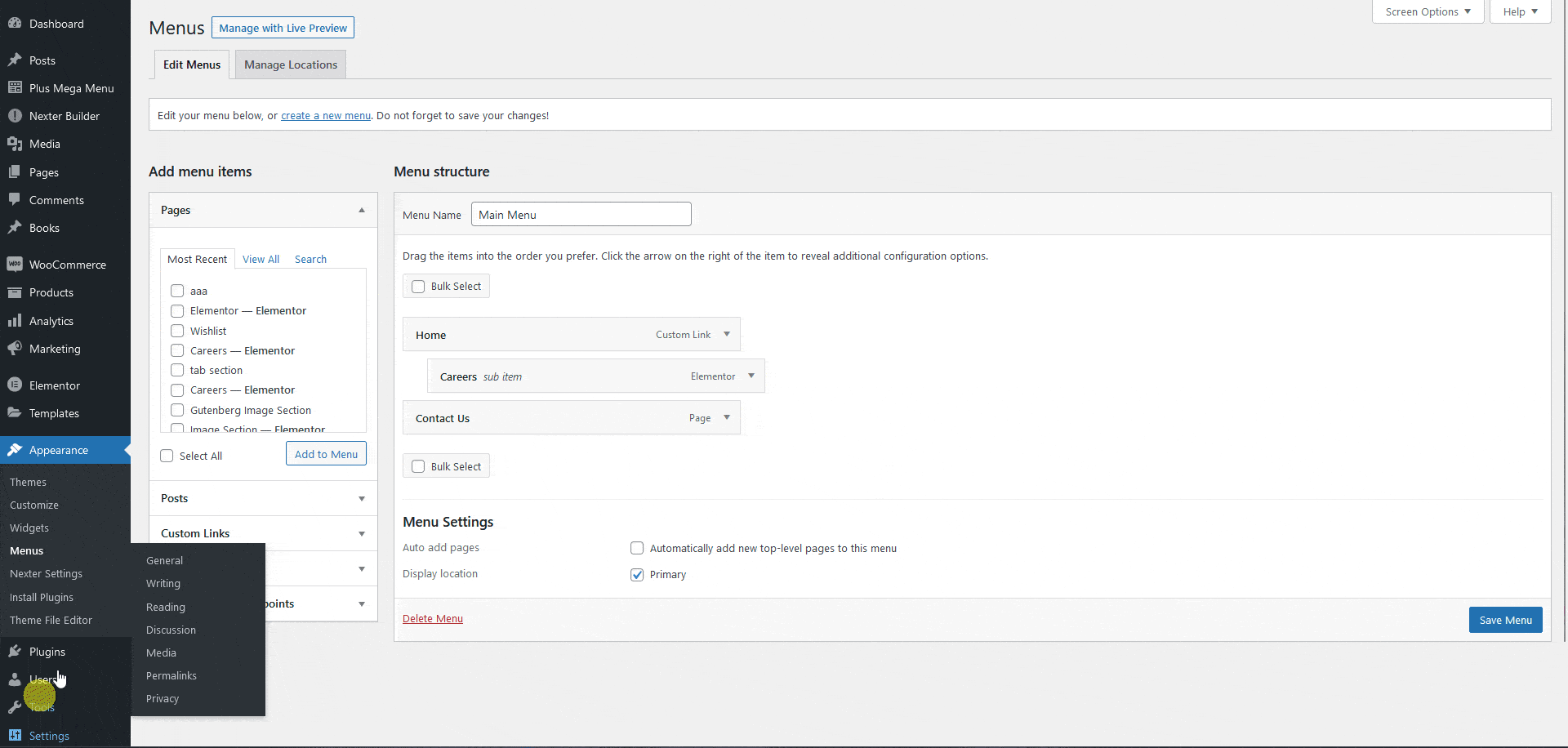The image size is (1568, 748).
Task: Open the Marketing sidebar section
Action: tap(54, 349)
